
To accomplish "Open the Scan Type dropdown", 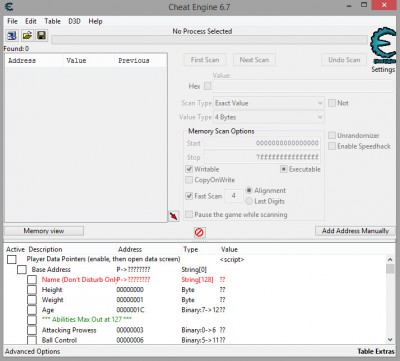I will 269,103.
